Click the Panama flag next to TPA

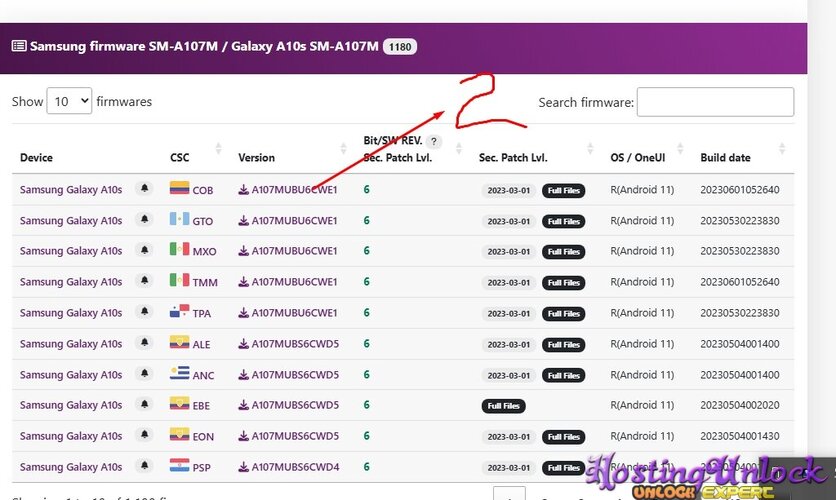[x=180, y=311]
